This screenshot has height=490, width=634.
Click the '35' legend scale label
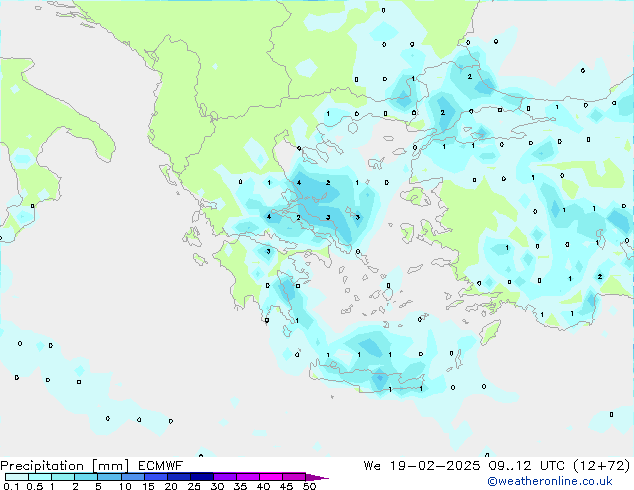pyautogui.click(x=240, y=486)
